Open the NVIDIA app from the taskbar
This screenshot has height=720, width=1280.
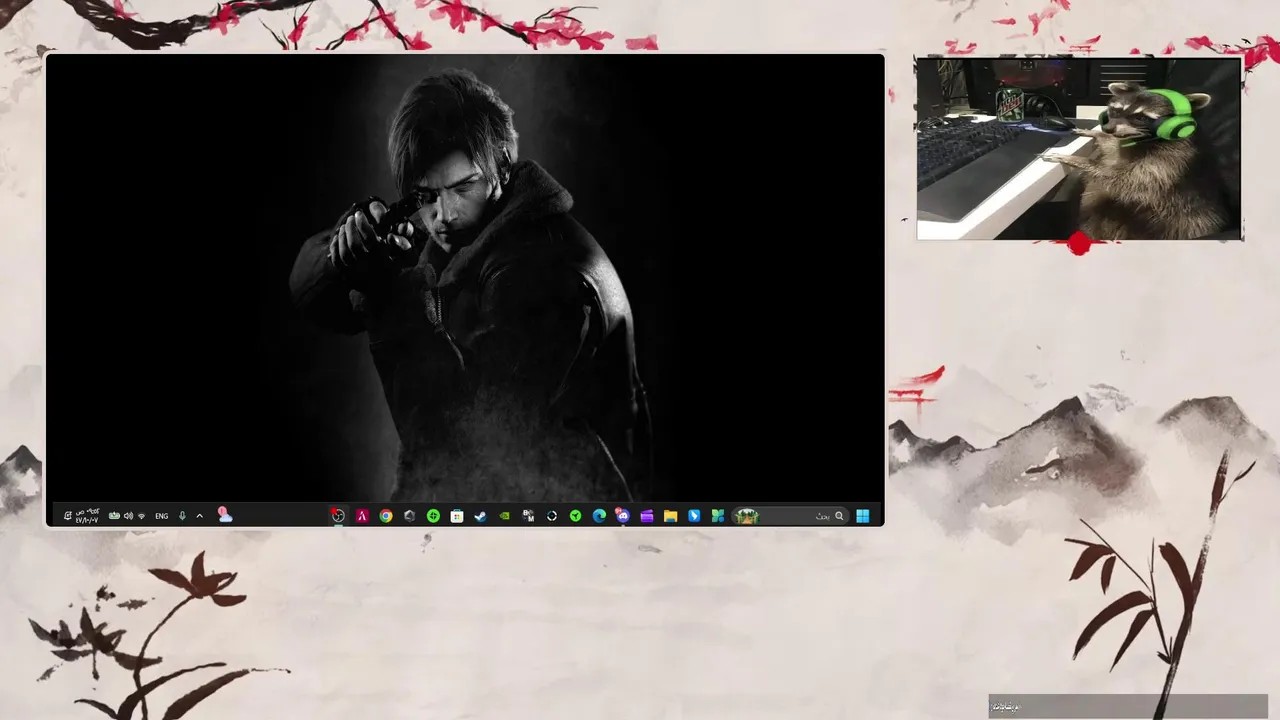pyautogui.click(x=504, y=516)
